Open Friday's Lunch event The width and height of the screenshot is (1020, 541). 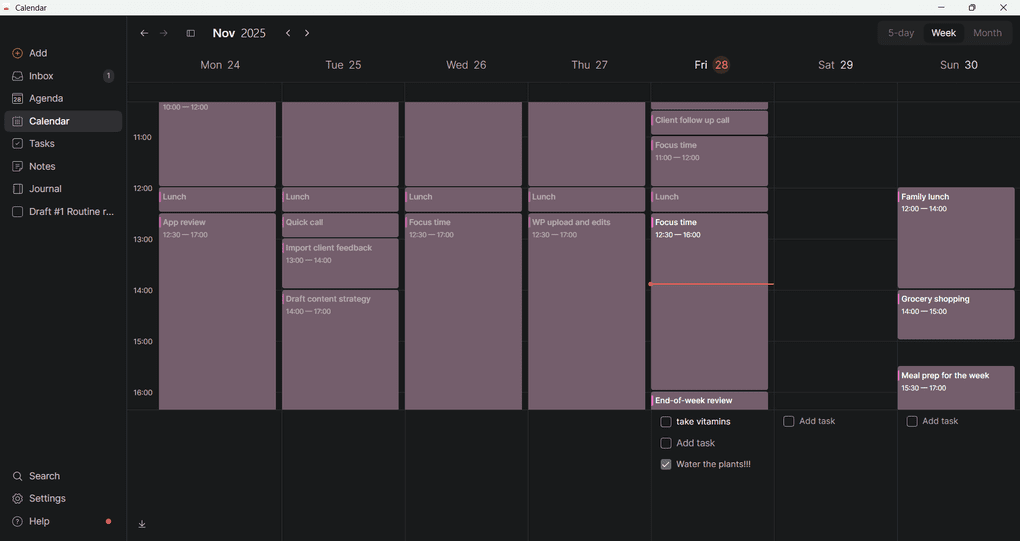[x=710, y=200]
